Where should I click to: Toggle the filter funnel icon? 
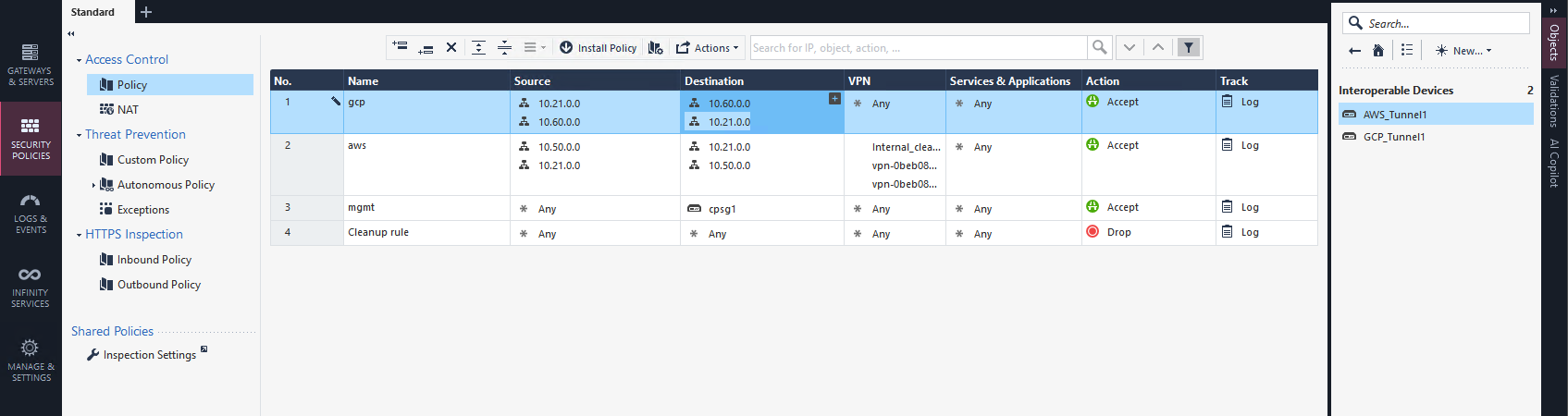pyautogui.click(x=1189, y=47)
